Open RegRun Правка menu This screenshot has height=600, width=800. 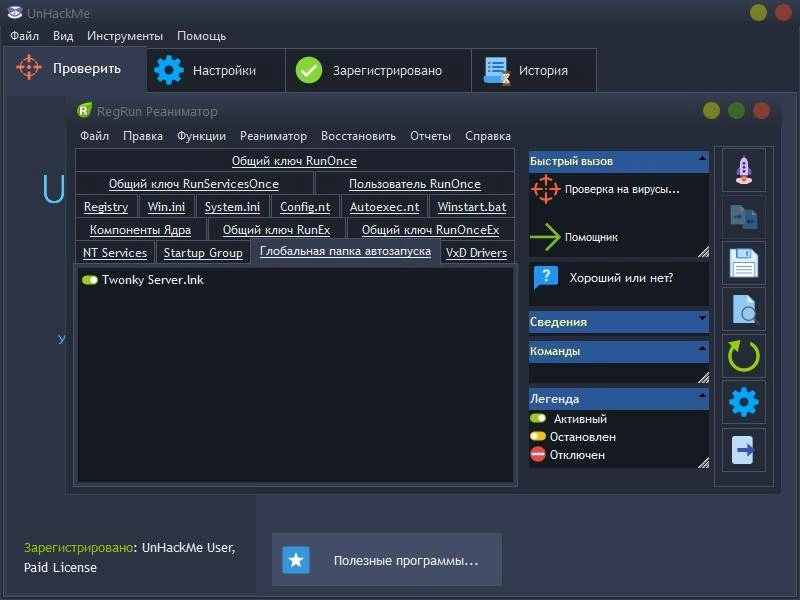click(143, 136)
